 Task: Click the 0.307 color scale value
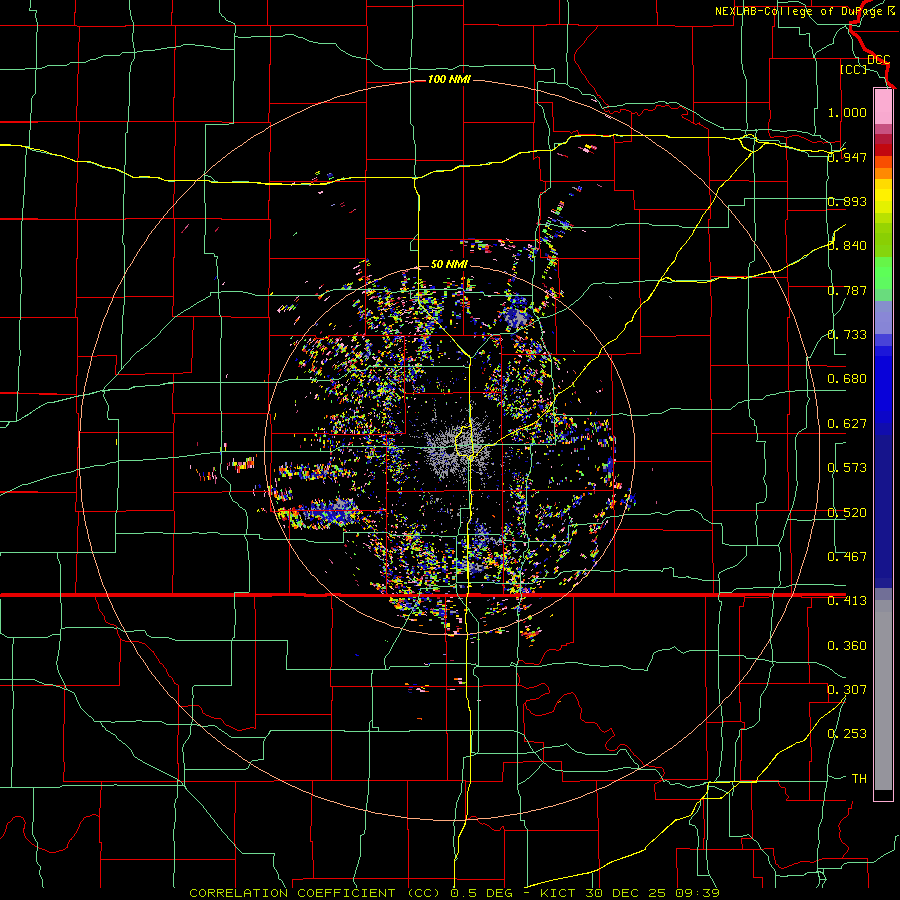847,690
